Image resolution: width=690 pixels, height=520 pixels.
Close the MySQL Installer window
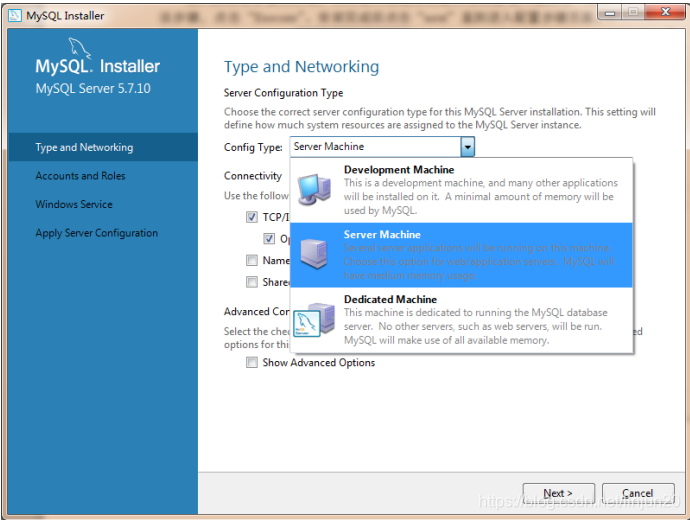[664, 12]
